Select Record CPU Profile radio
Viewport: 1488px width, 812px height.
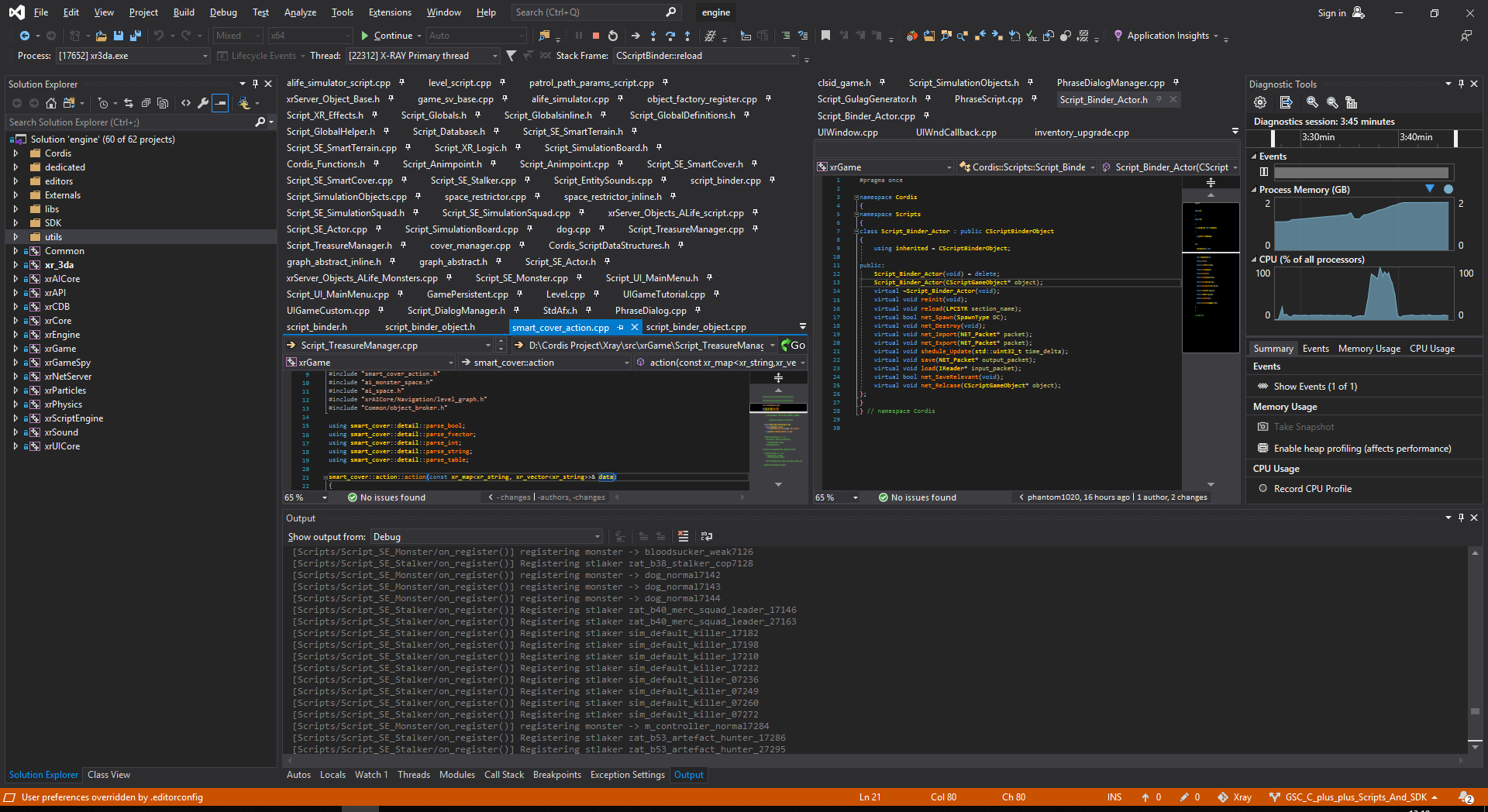pyautogui.click(x=1263, y=489)
